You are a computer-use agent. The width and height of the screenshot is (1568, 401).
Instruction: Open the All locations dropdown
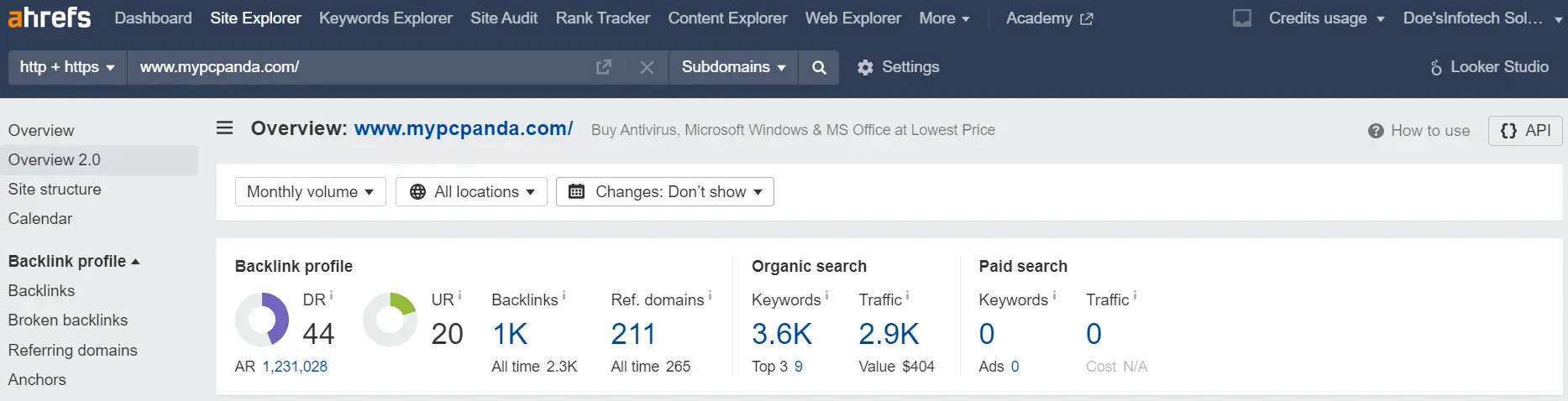click(471, 191)
